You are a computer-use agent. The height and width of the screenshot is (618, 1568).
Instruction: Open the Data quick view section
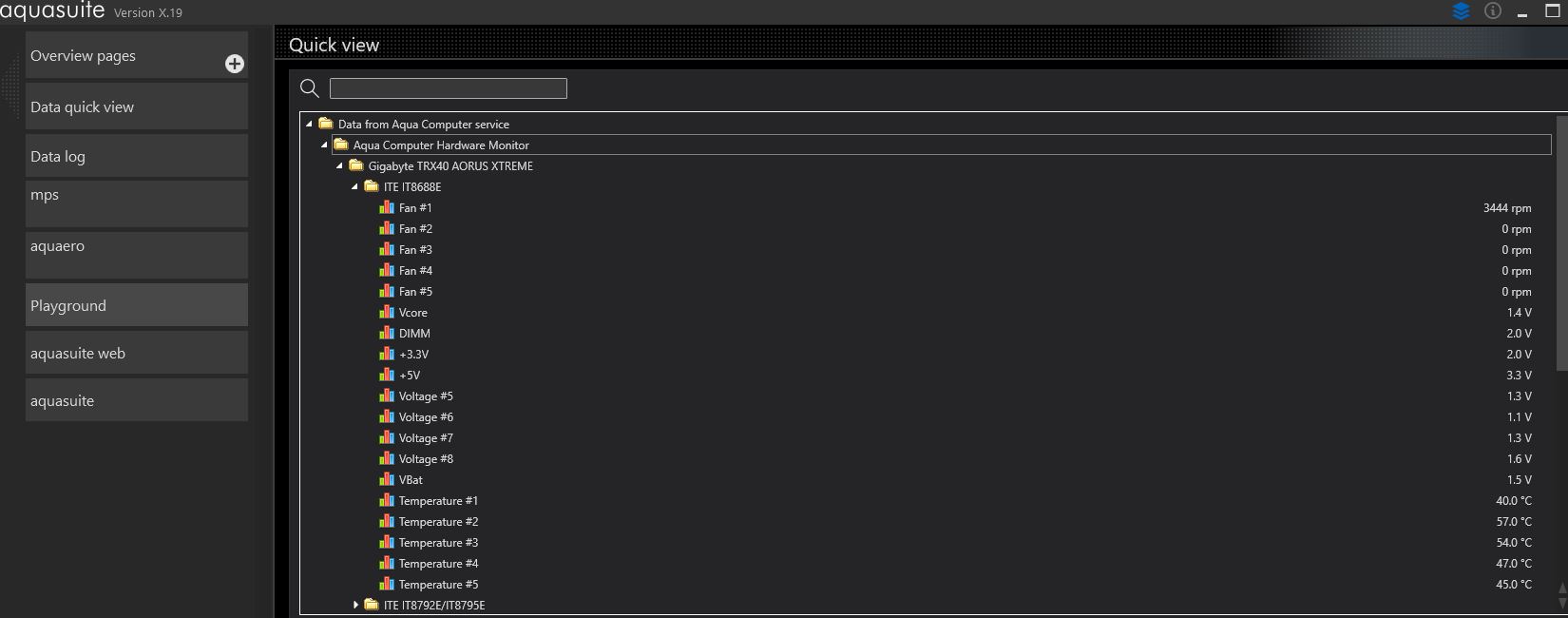(x=137, y=106)
